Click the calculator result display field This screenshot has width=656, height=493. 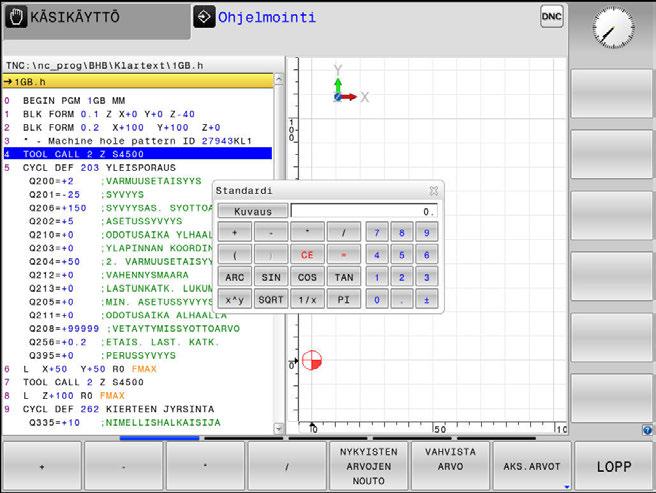pos(364,211)
